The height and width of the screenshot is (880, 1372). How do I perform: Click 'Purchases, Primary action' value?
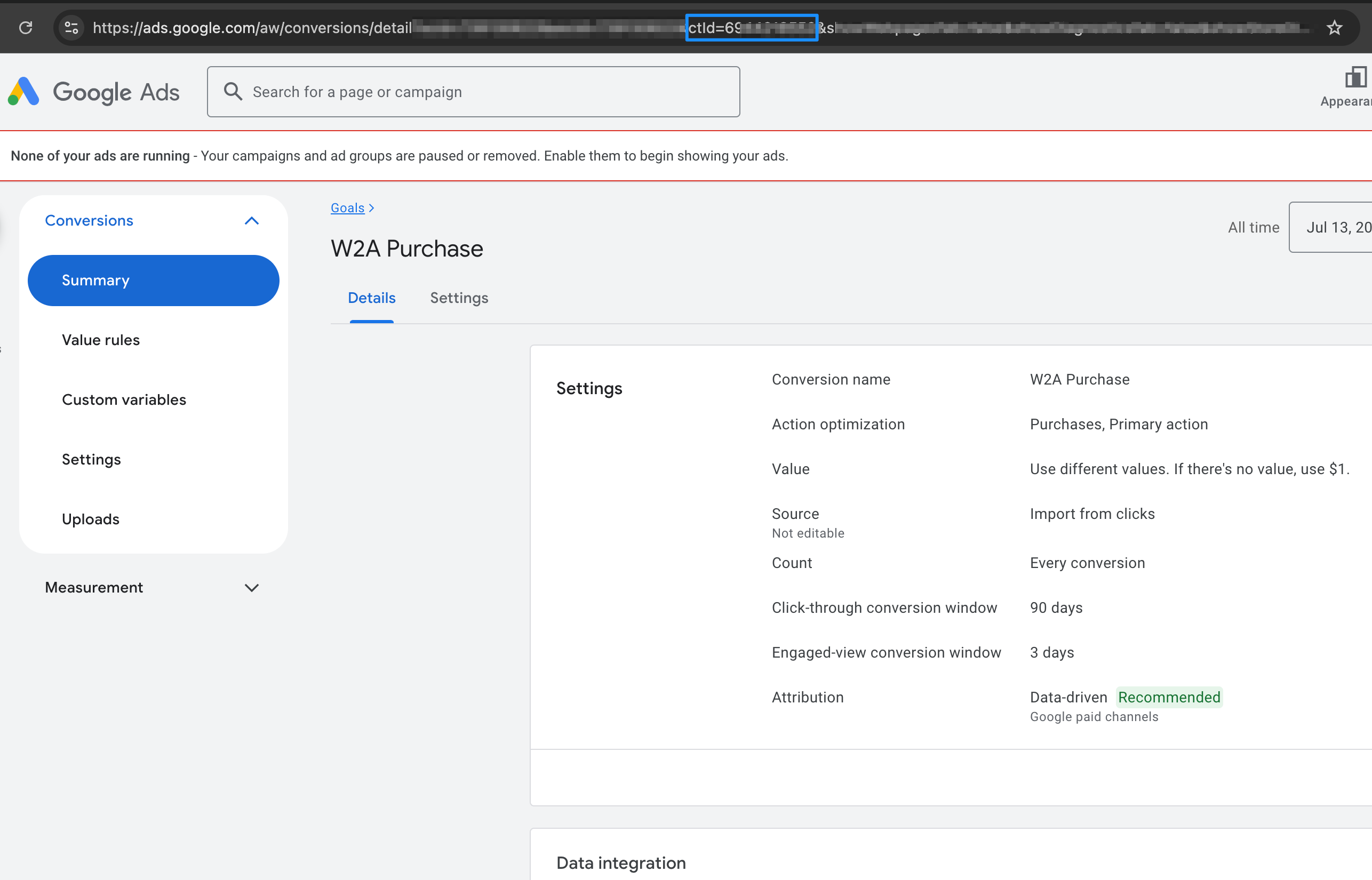tap(1119, 424)
